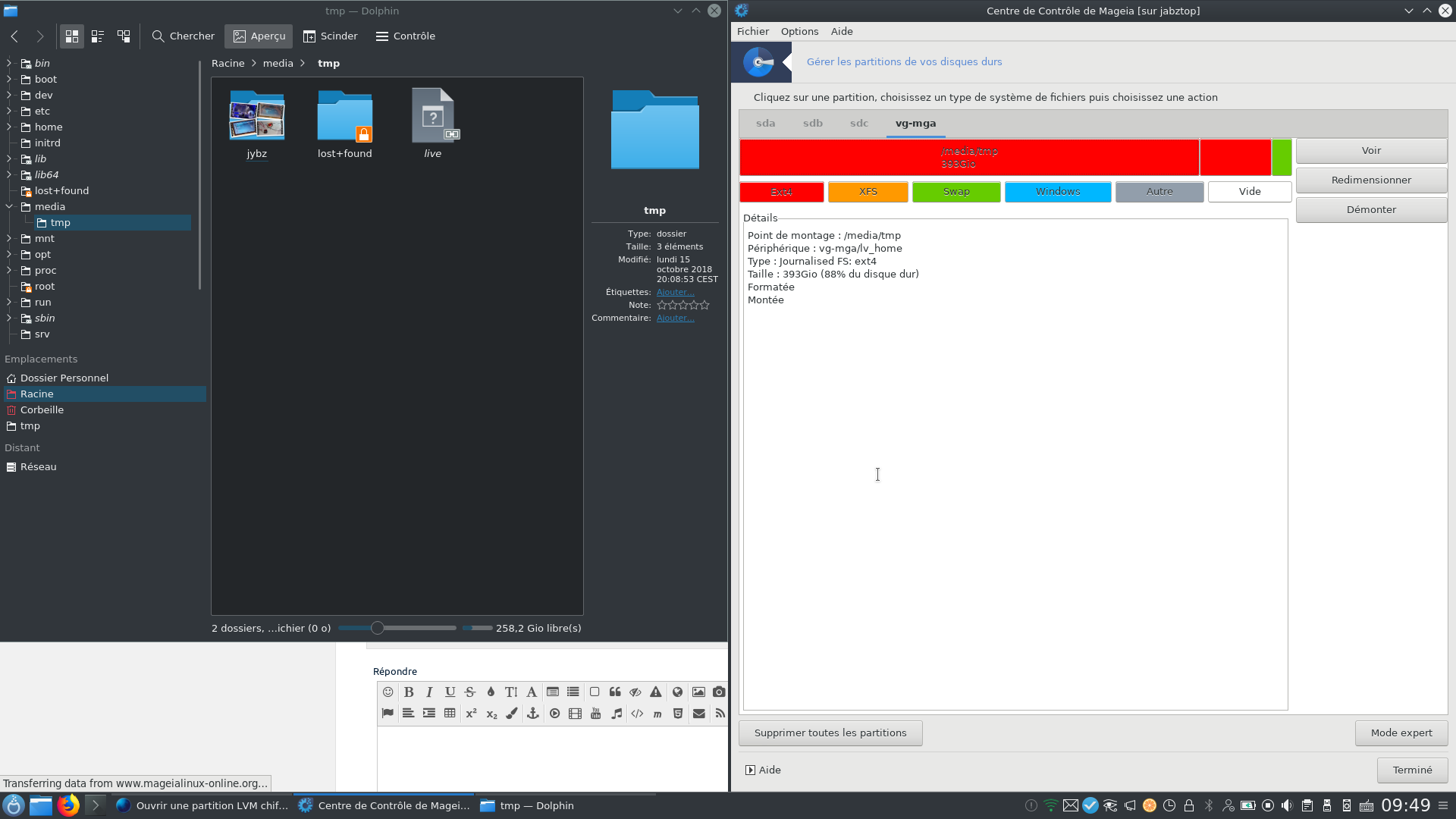Click the volume icon in system tray
The image size is (1456, 819).
1287,805
